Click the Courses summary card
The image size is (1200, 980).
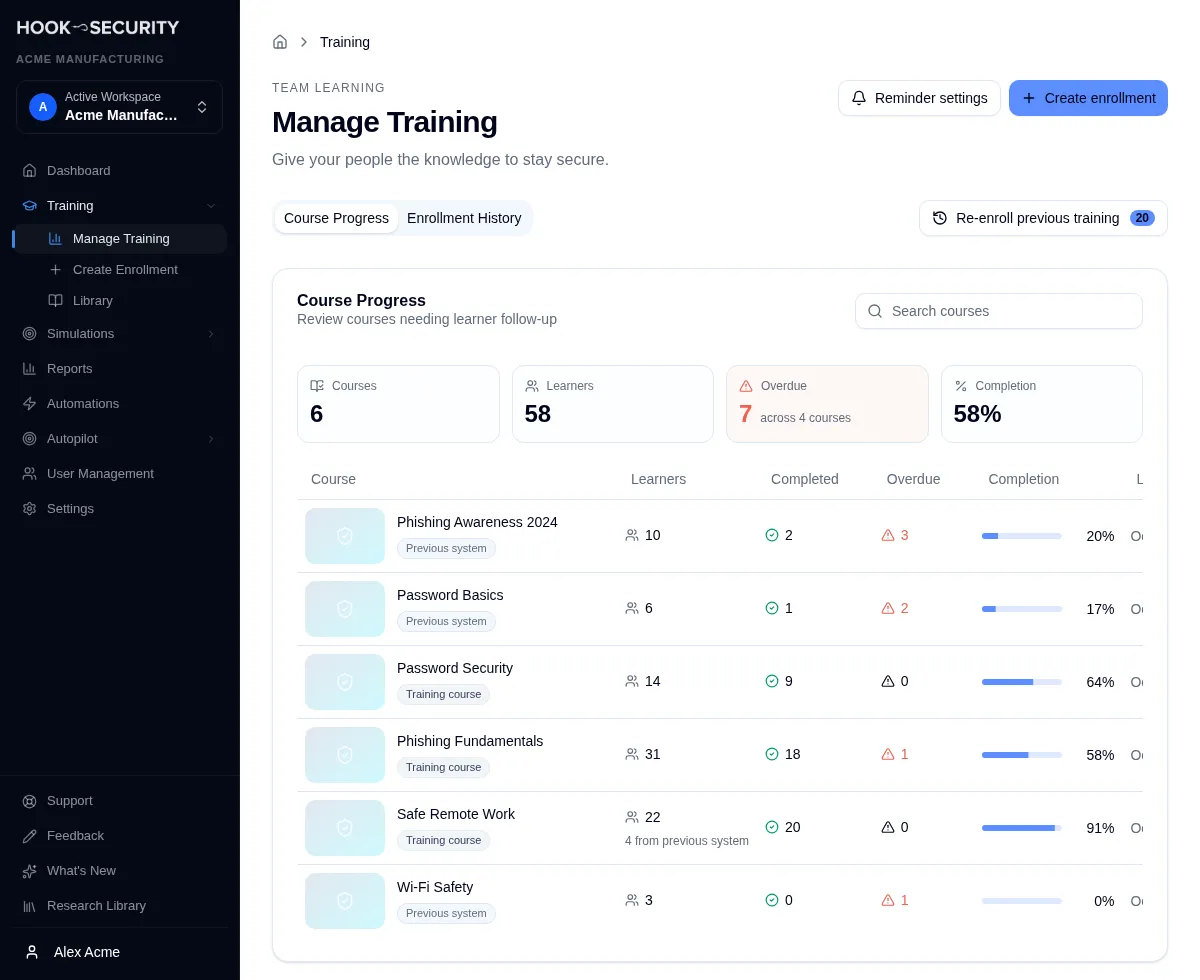click(398, 404)
